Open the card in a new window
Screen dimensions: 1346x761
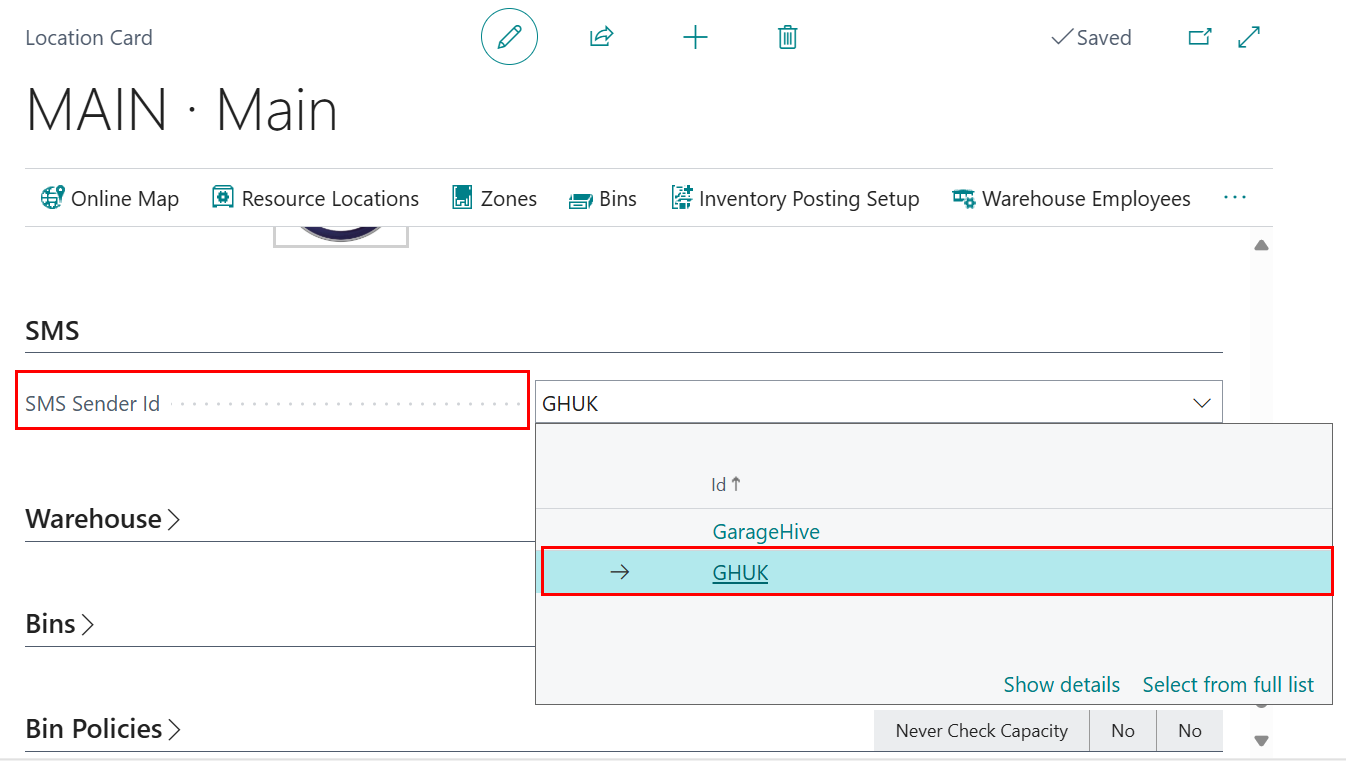(1200, 38)
